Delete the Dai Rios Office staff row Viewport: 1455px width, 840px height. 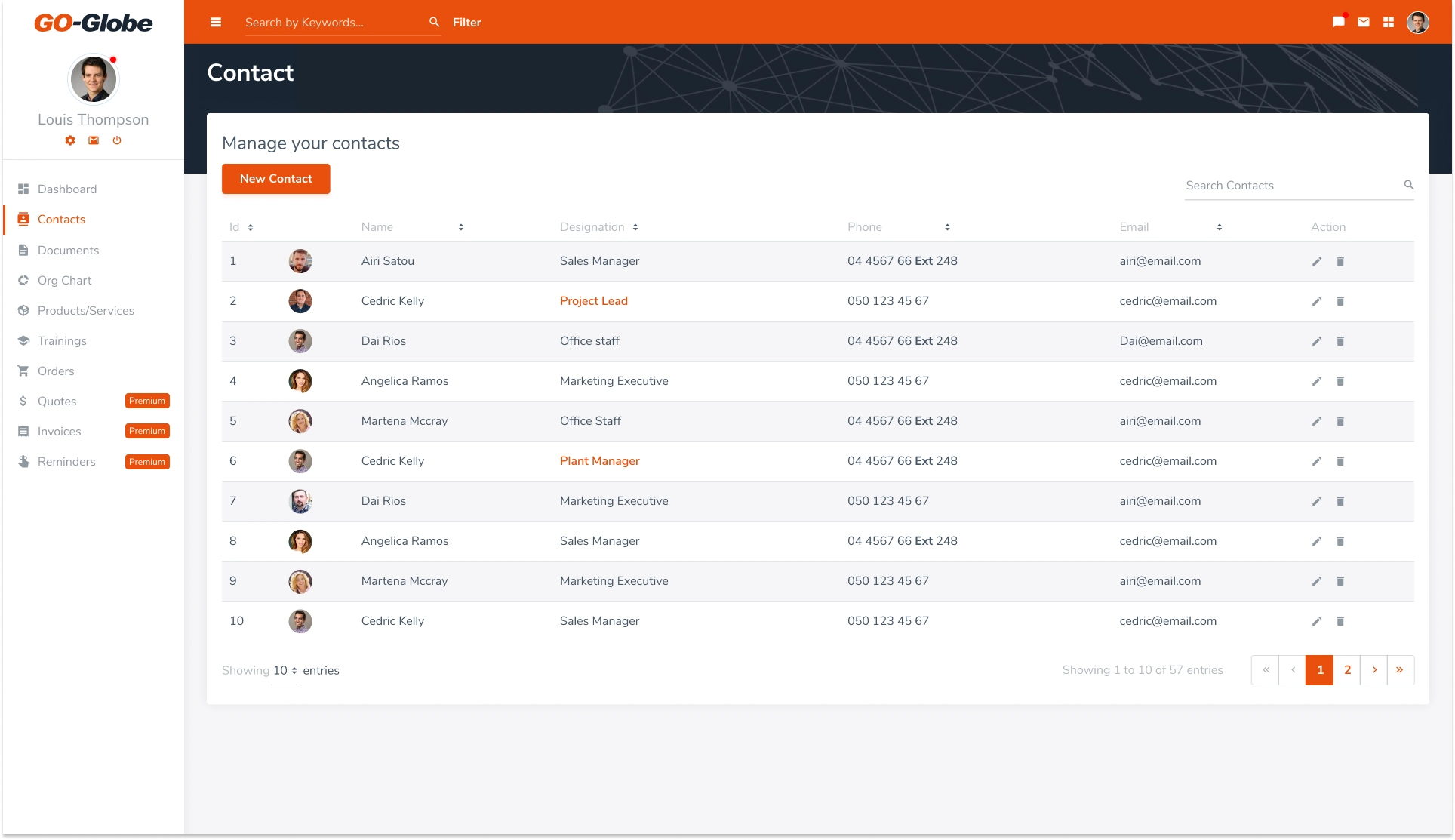point(1340,341)
